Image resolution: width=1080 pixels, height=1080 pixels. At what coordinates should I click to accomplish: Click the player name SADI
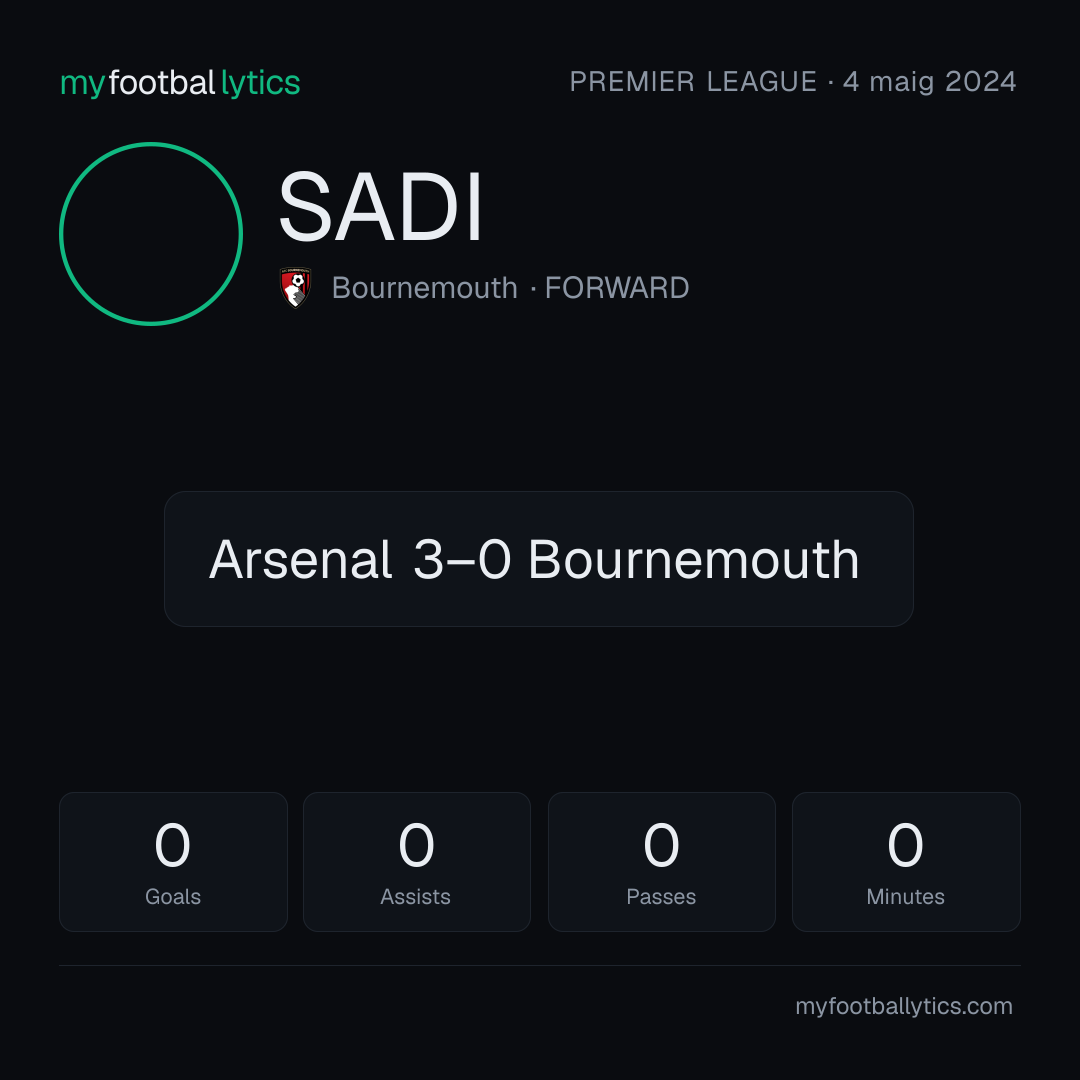coord(380,207)
